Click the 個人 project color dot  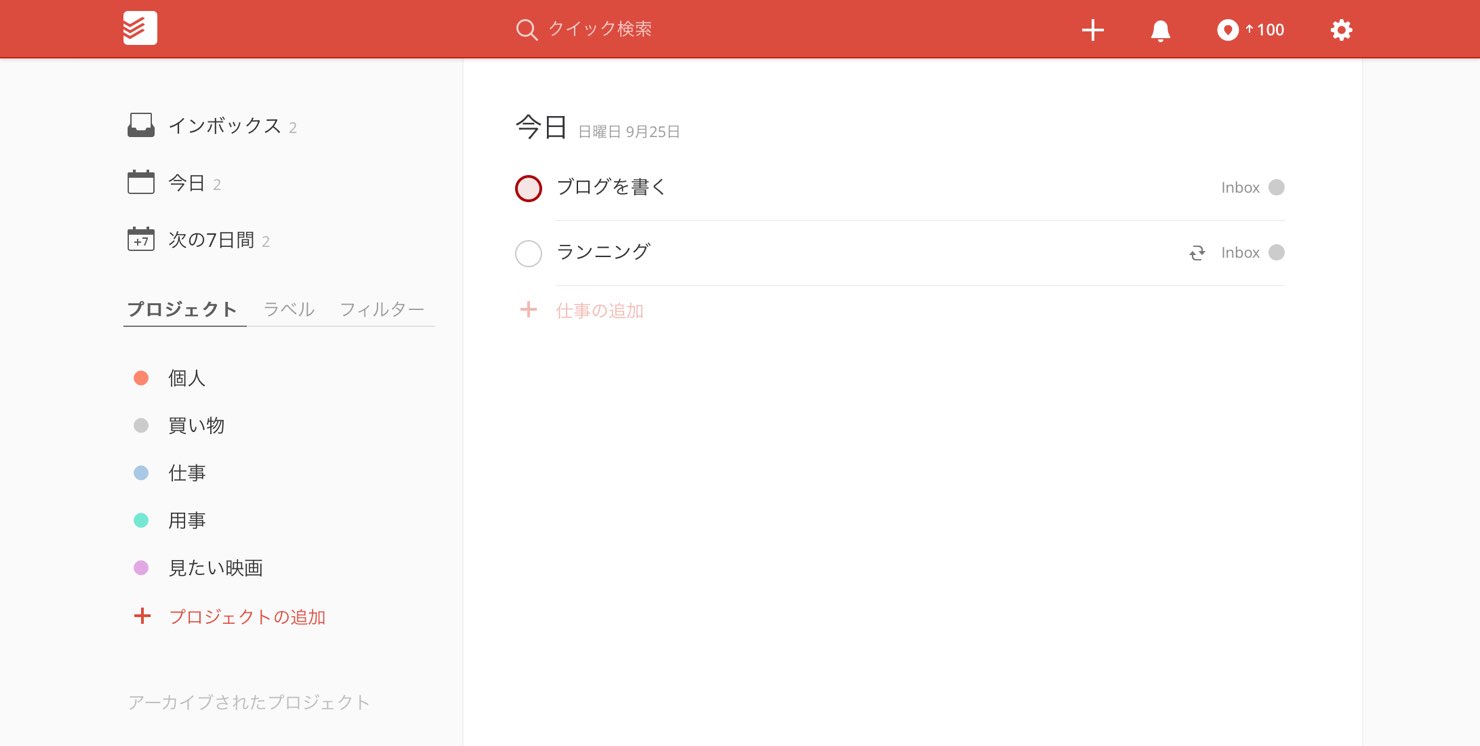pos(141,378)
